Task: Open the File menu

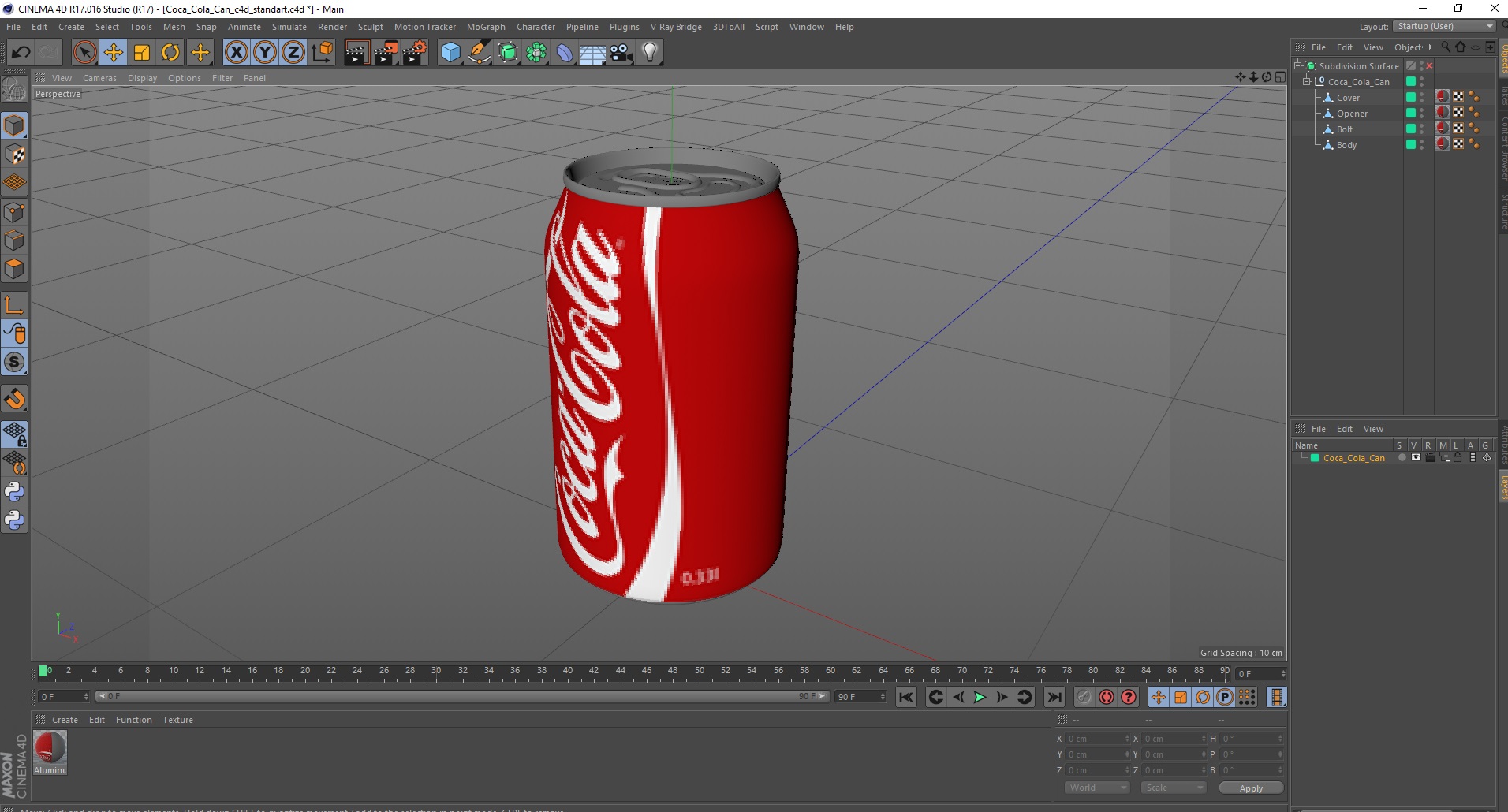Action: point(13,27)
